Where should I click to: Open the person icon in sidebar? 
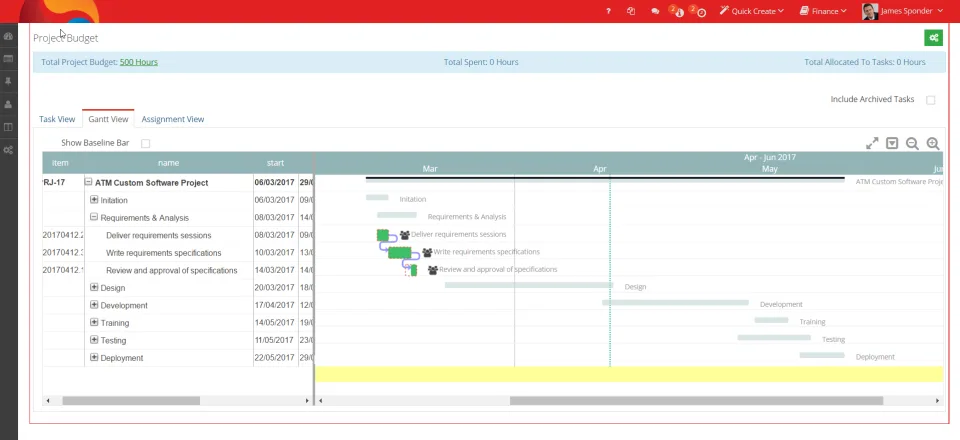(8, 104)
